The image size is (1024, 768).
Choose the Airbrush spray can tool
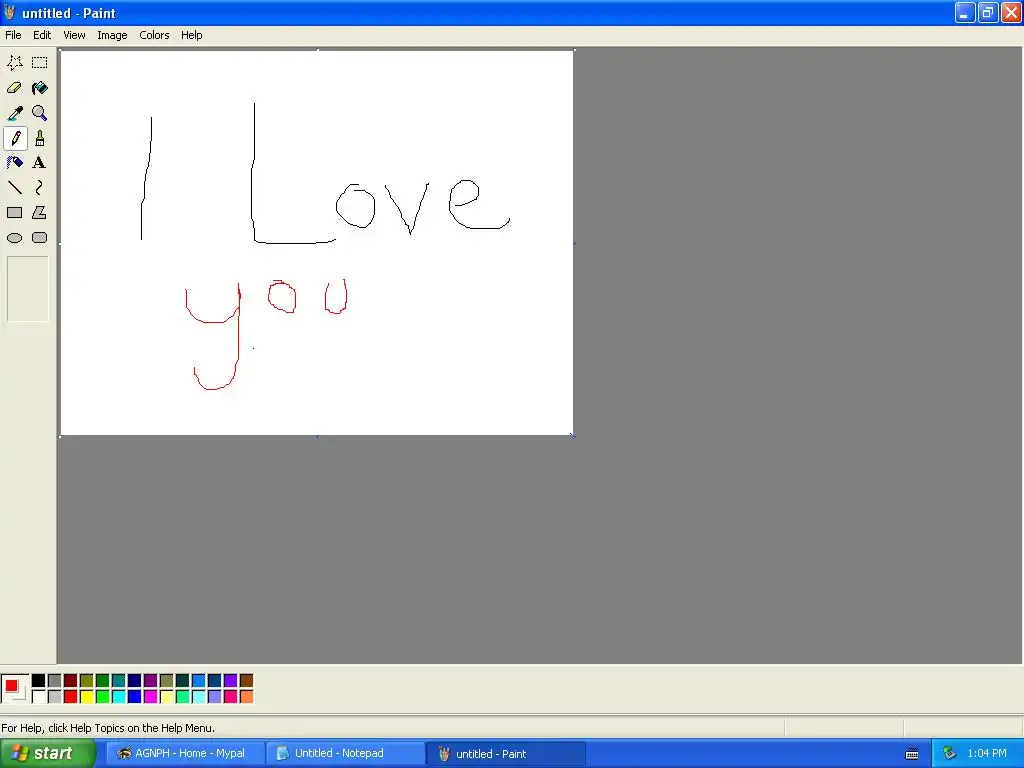[x=14, y=163]
